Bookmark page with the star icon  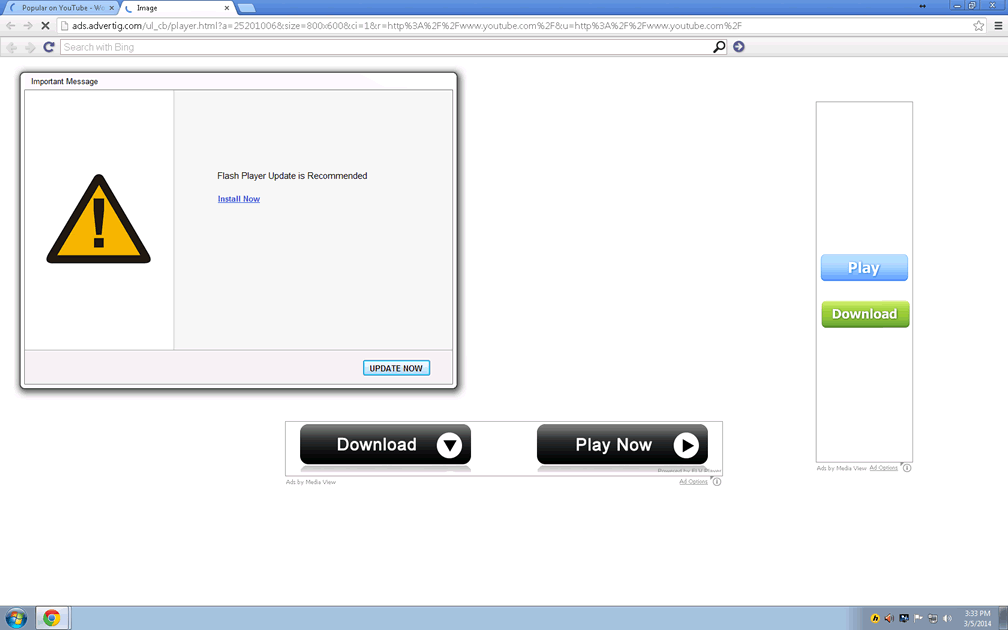pos(979,26)
